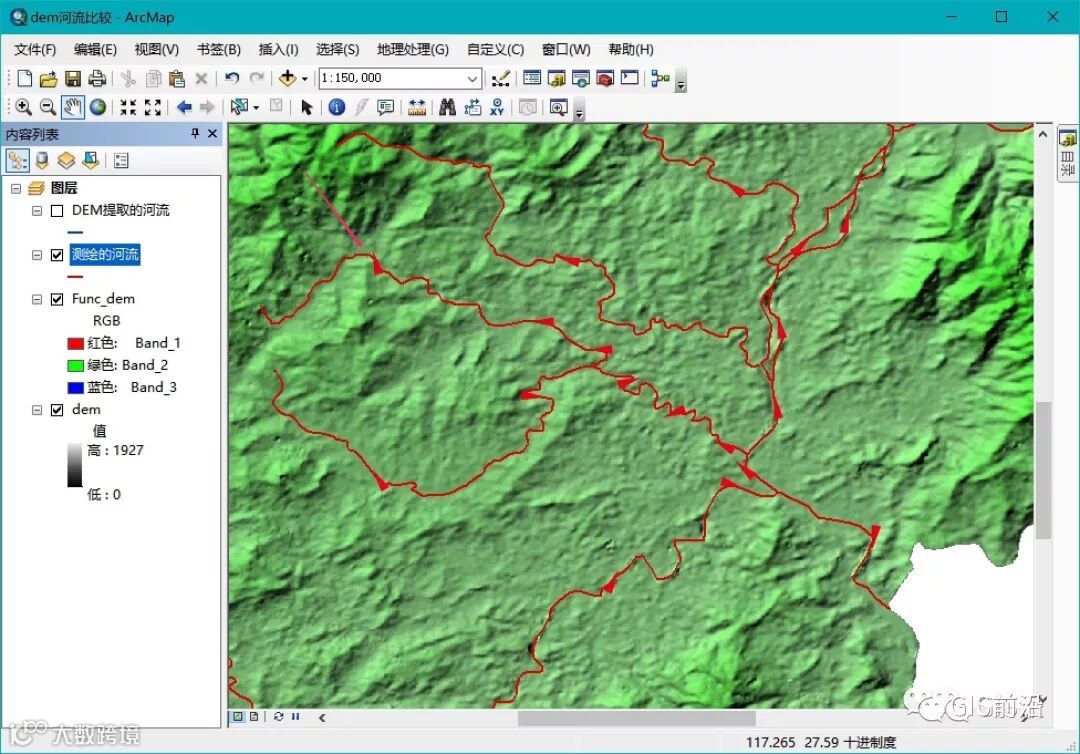Click the Copy icon
Screen dimensions: 1080x754
point(153,78)
